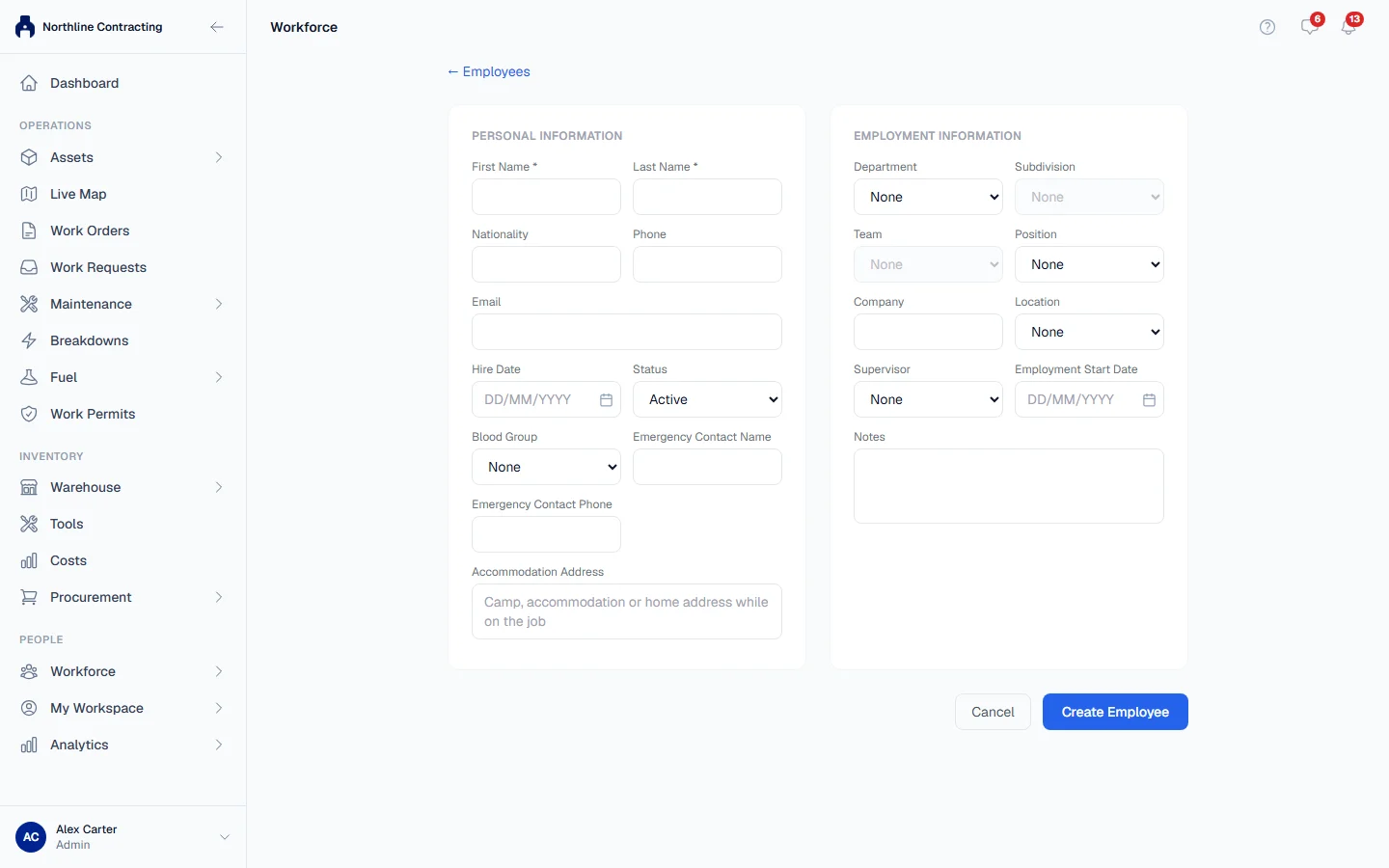Navigate to Work Permits
The width and height of the screenshot is (1389, 868).
pos(123,414)
